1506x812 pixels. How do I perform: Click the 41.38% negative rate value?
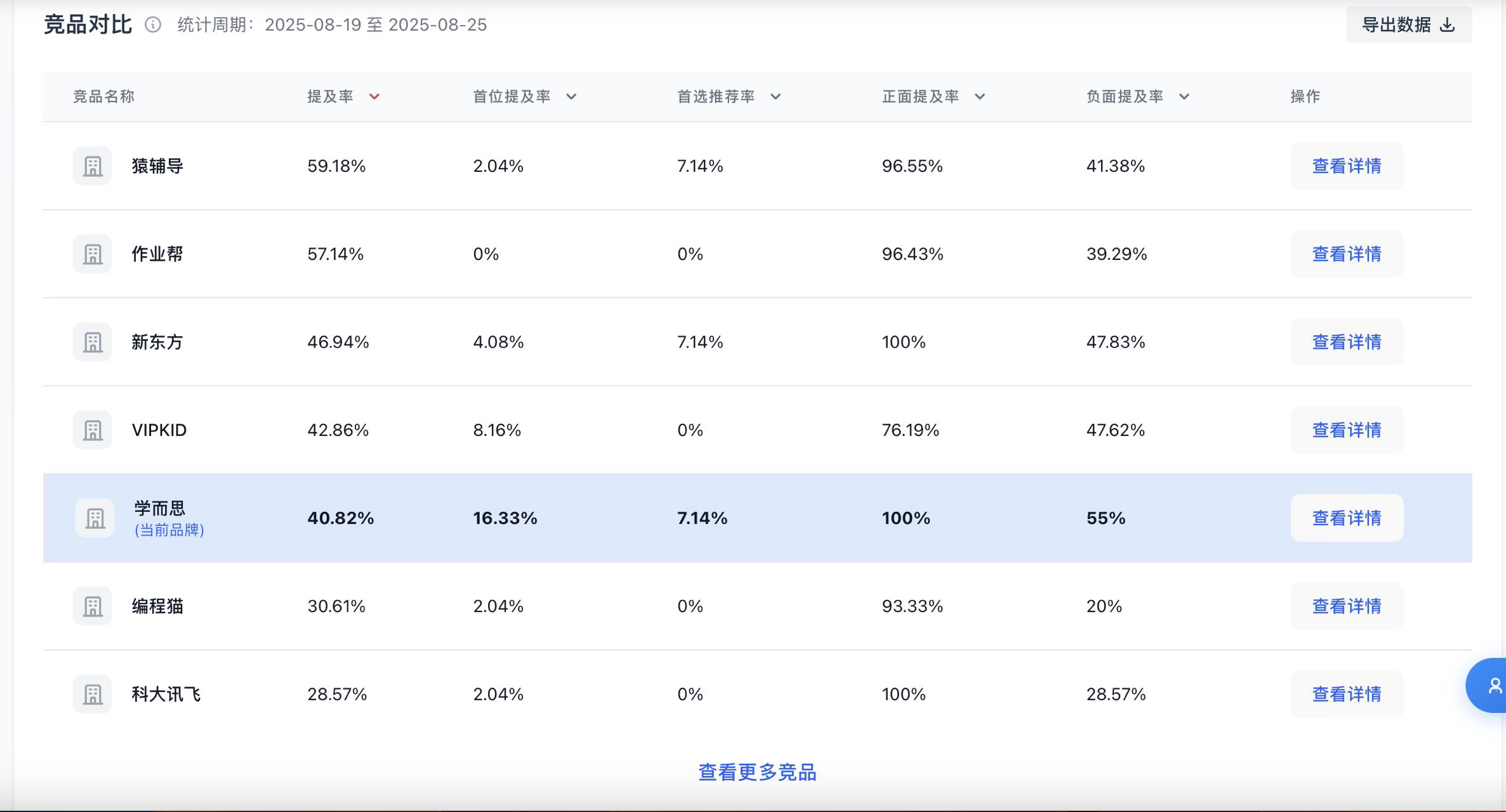[1116, 166]
